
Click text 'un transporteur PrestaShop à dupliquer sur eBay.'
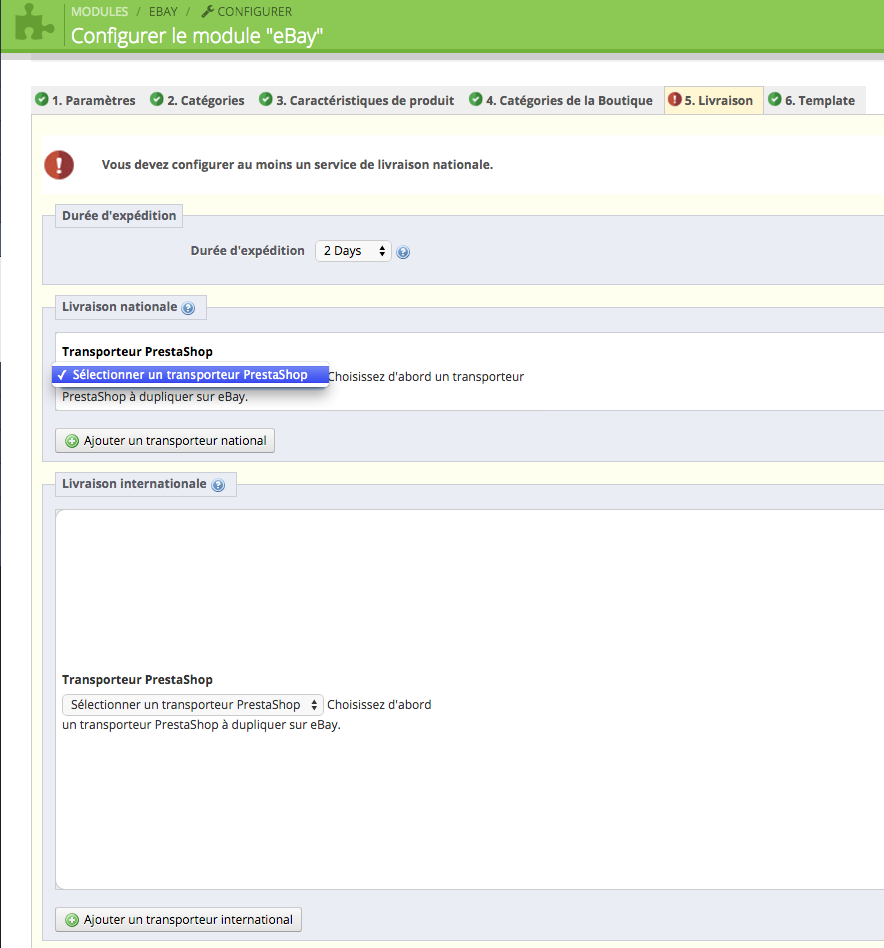pyautogui.click(x=201, y=725)
